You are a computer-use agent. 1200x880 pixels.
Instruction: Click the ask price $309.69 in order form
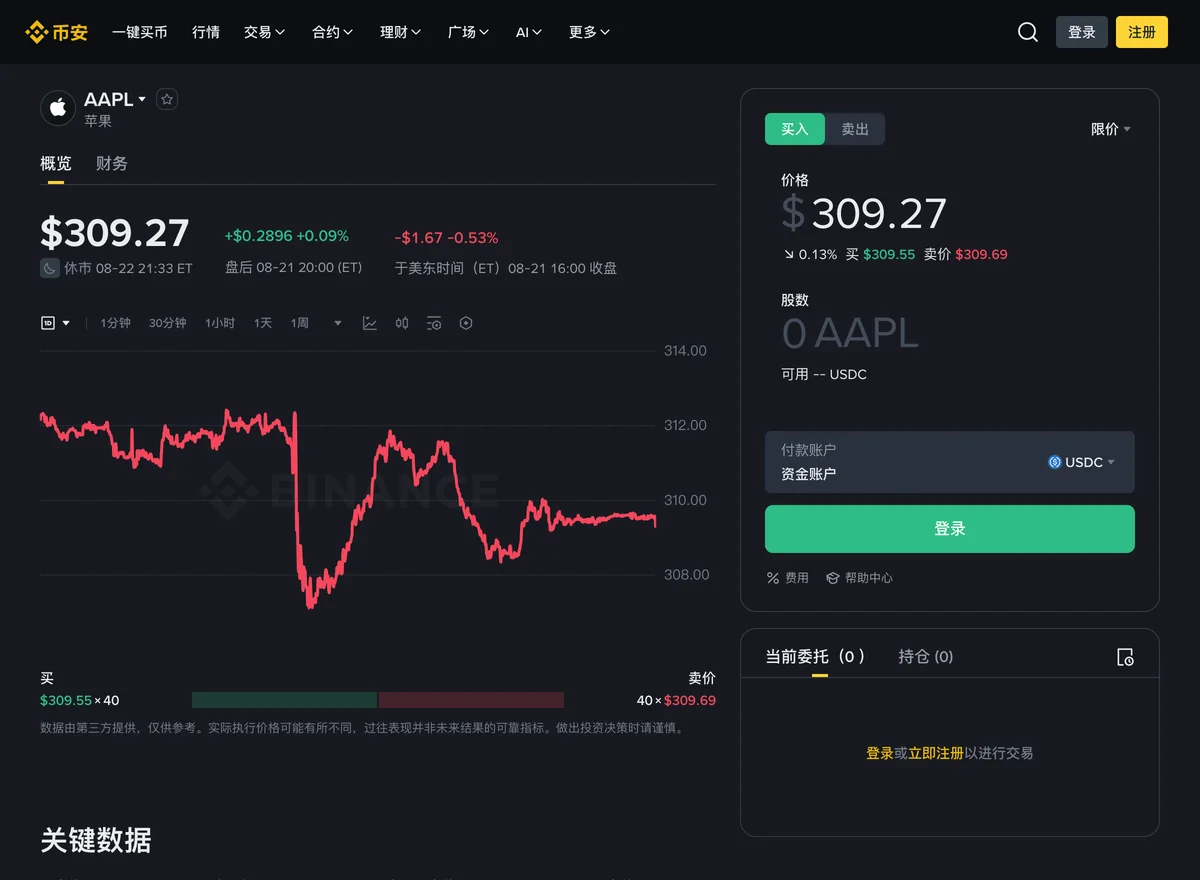tap(981, 255)
